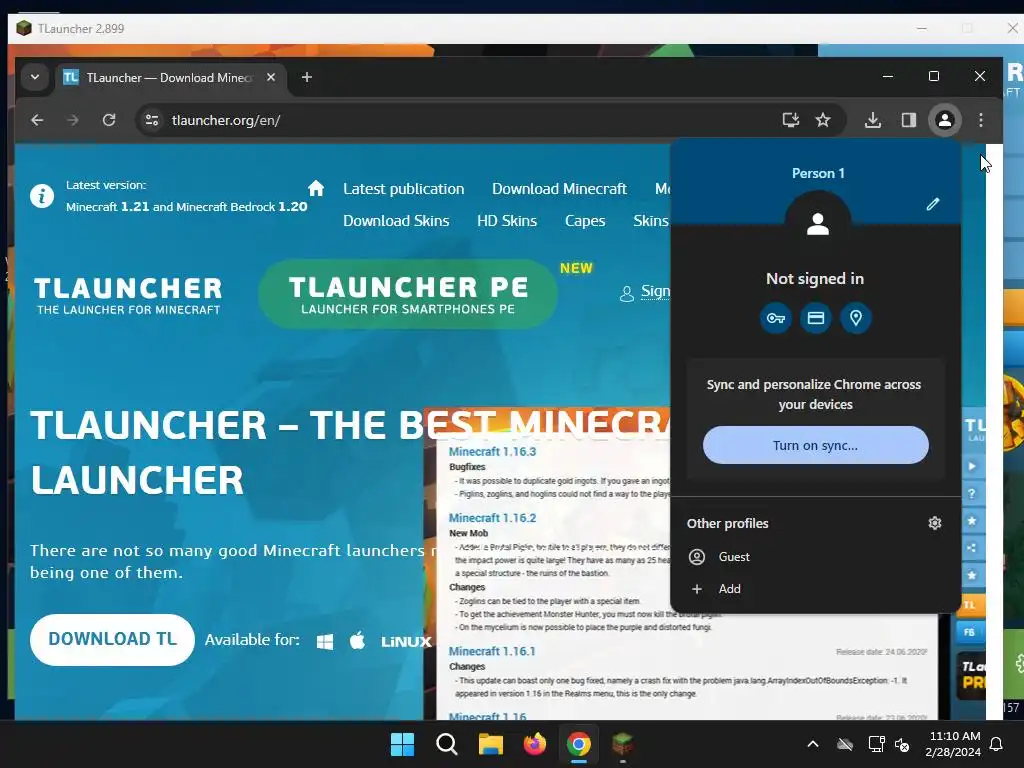Click the Apple platform icon
The image size is (1024, 768).
click(x=357, y=641)
